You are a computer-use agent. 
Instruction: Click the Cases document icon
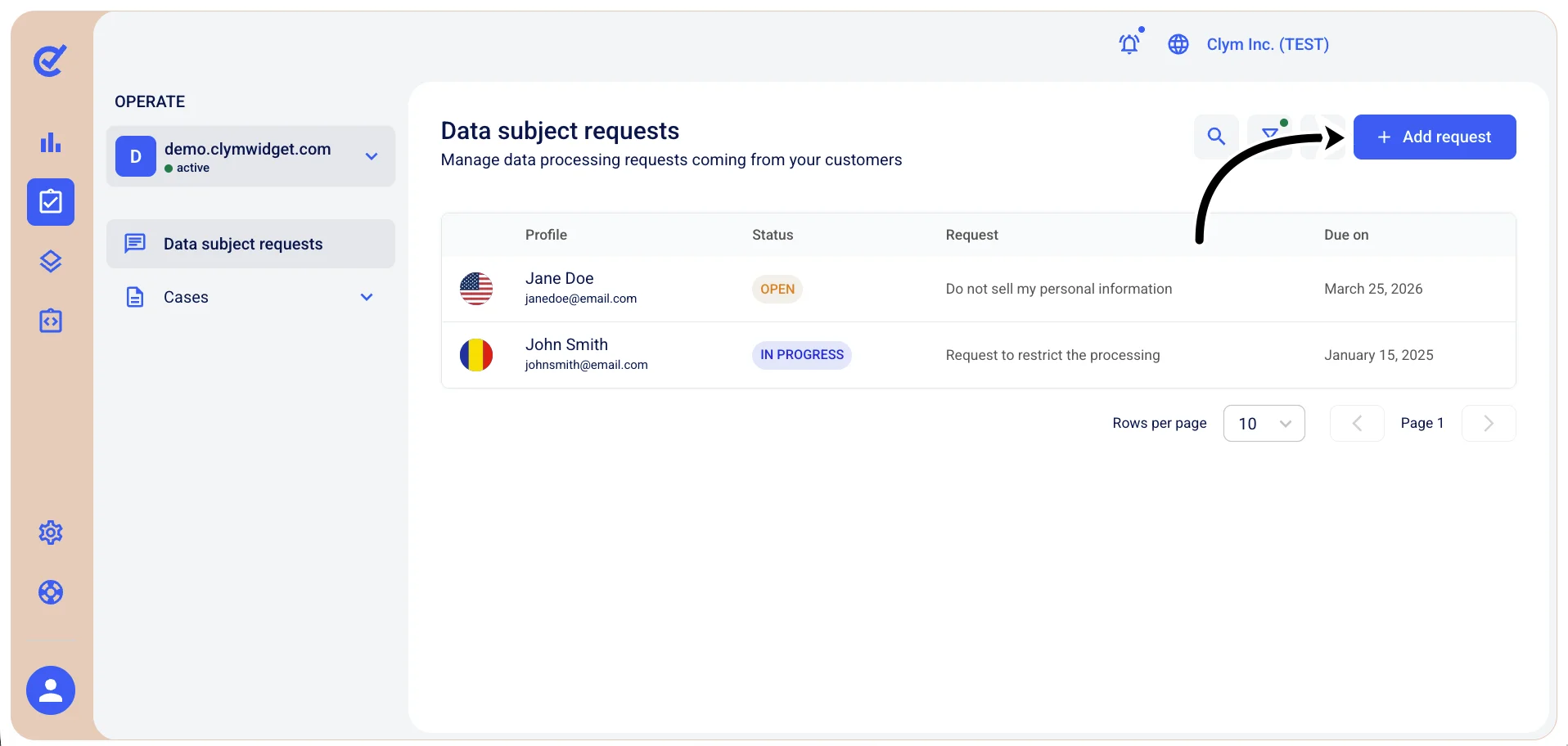(x=135, y=297)
